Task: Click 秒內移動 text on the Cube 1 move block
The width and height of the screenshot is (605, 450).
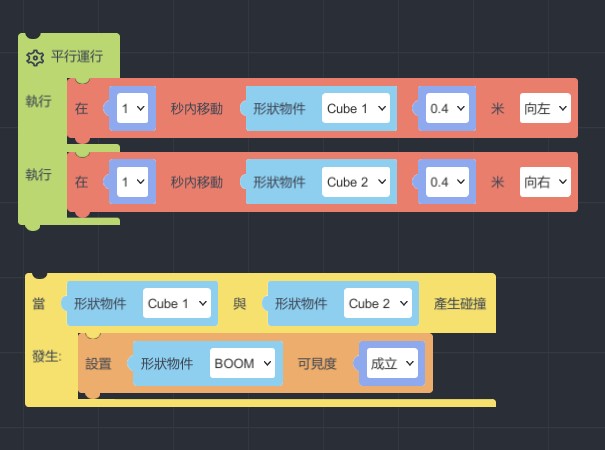Action: pyautogui.click(x=196, y=108)
